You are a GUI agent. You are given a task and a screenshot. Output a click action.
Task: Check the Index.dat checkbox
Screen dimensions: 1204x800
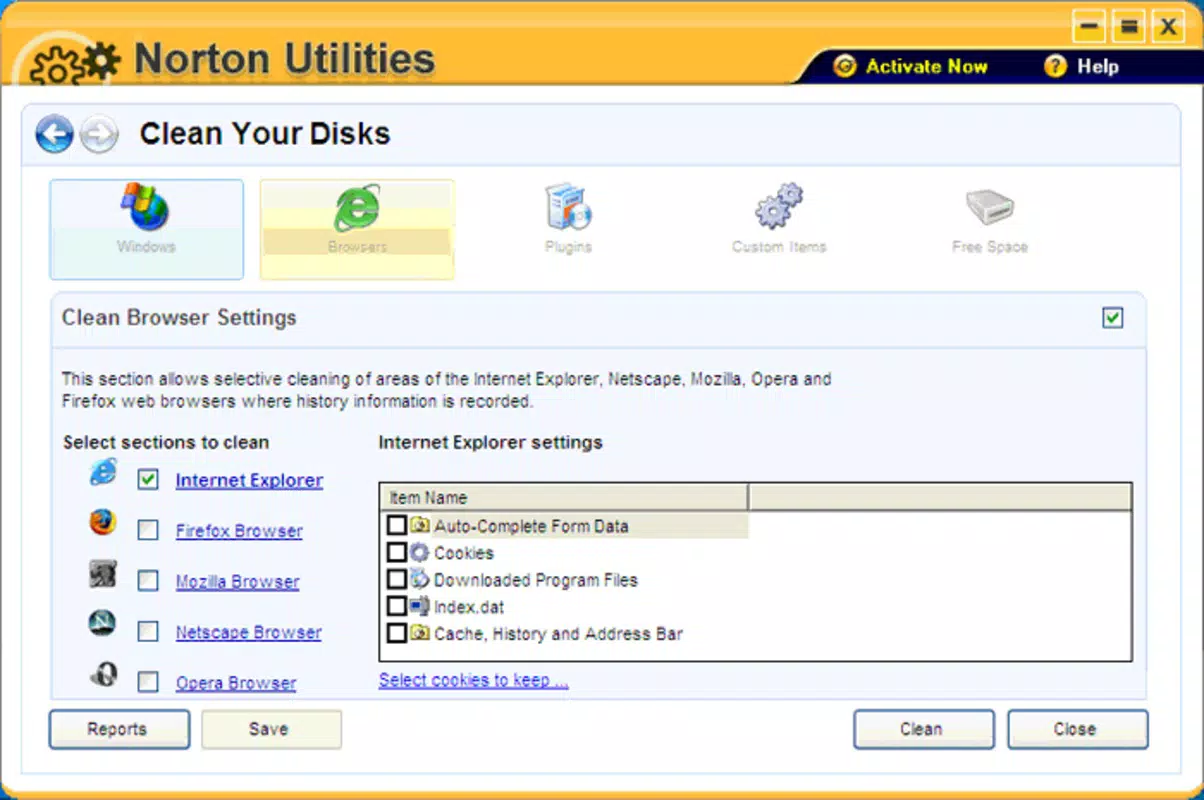coord(397,607)
